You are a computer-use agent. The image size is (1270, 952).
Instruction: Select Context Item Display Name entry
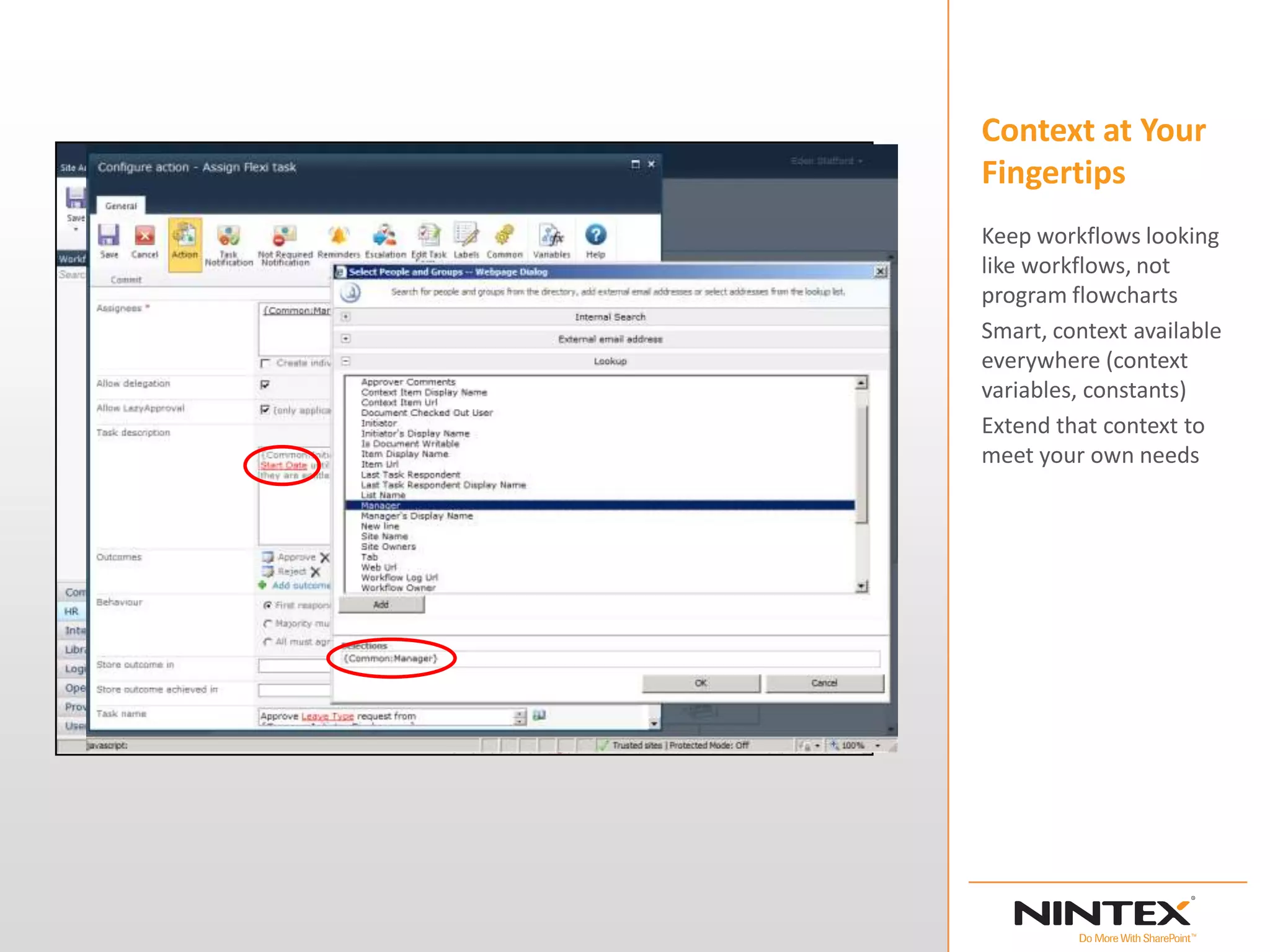[424, 392]
